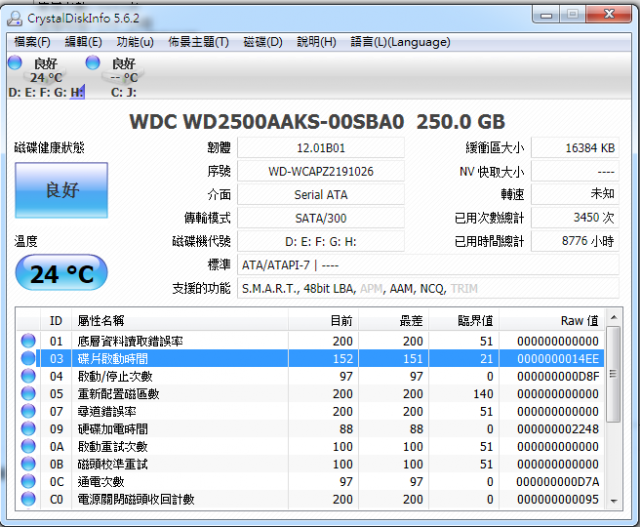640x527 pixels.
Task: Click raw value 000000000D8F
Action: [x=558, y=376]
